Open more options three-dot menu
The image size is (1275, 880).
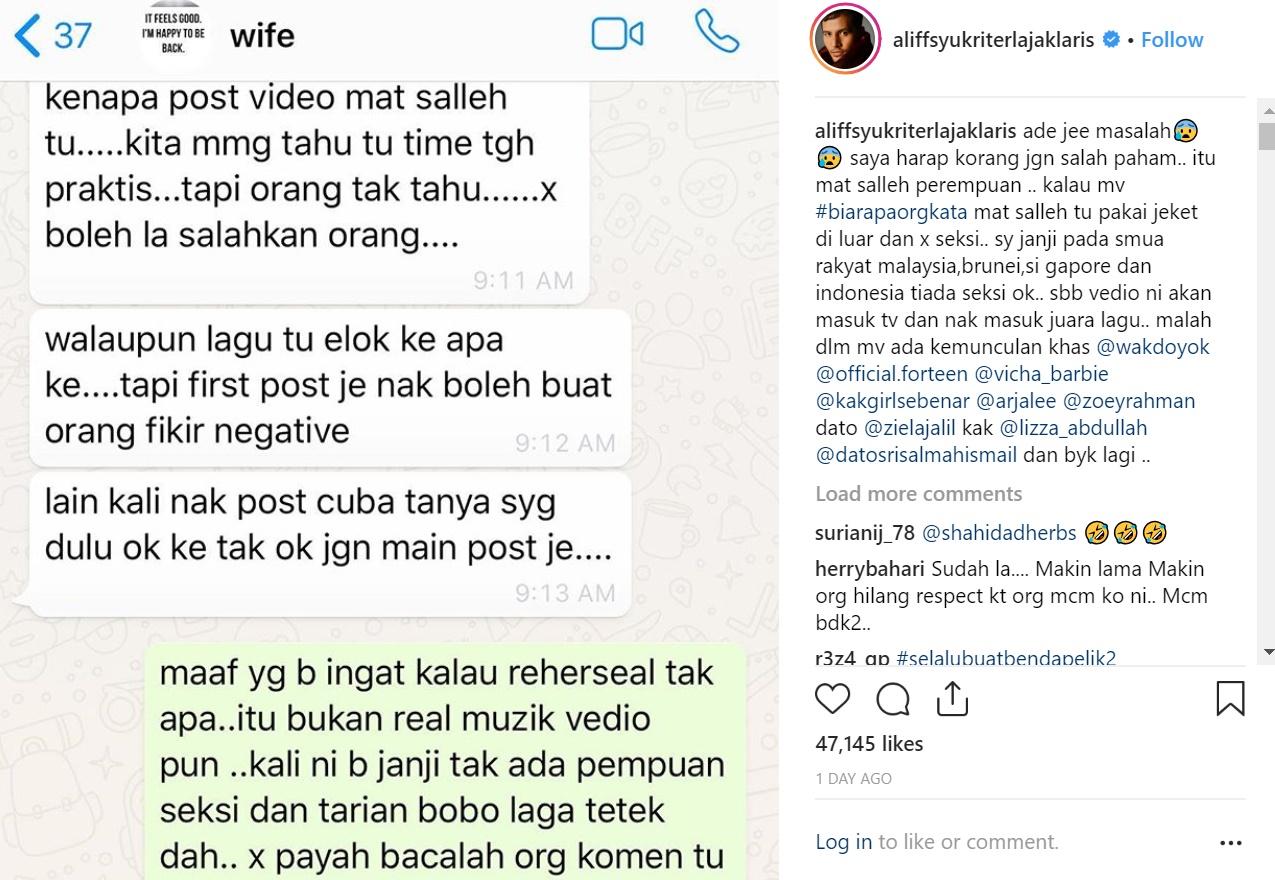click(1230, 843)
